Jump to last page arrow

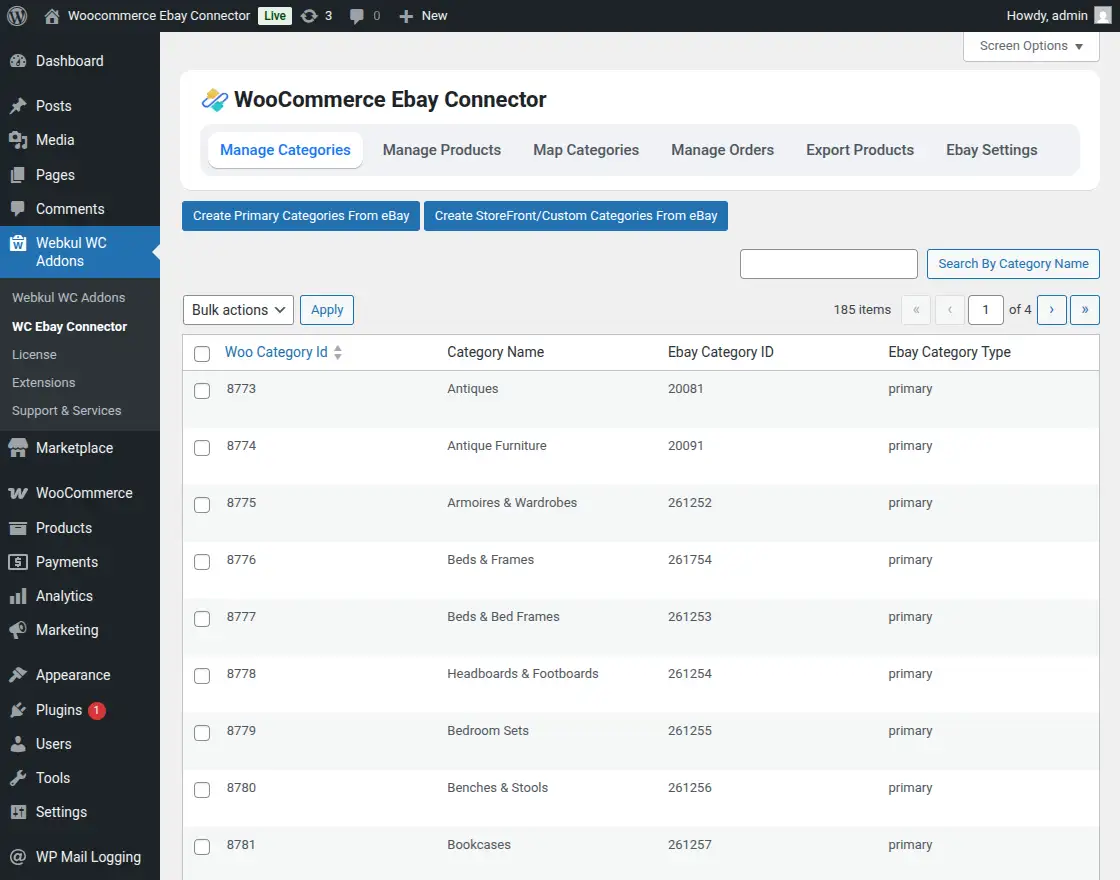[x=1084, y=310]
